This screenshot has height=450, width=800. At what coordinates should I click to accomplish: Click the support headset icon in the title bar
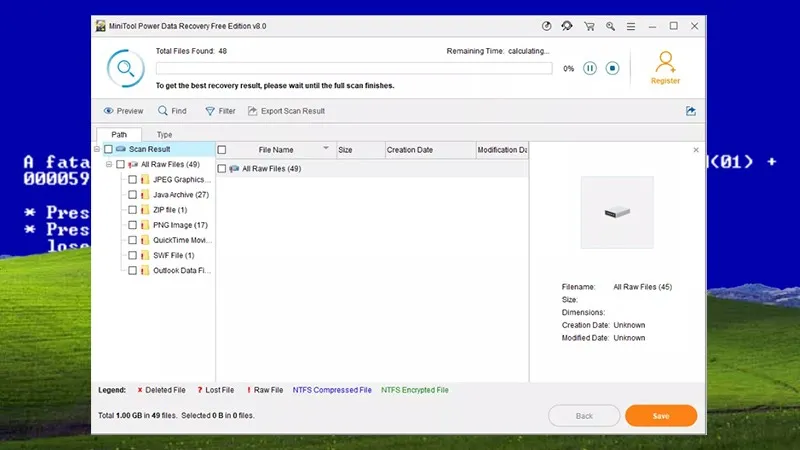(x=567, y=26)
